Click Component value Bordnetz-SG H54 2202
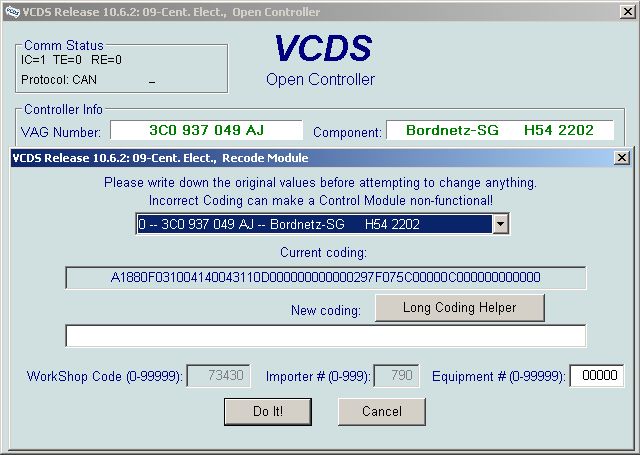 point(500,130)
